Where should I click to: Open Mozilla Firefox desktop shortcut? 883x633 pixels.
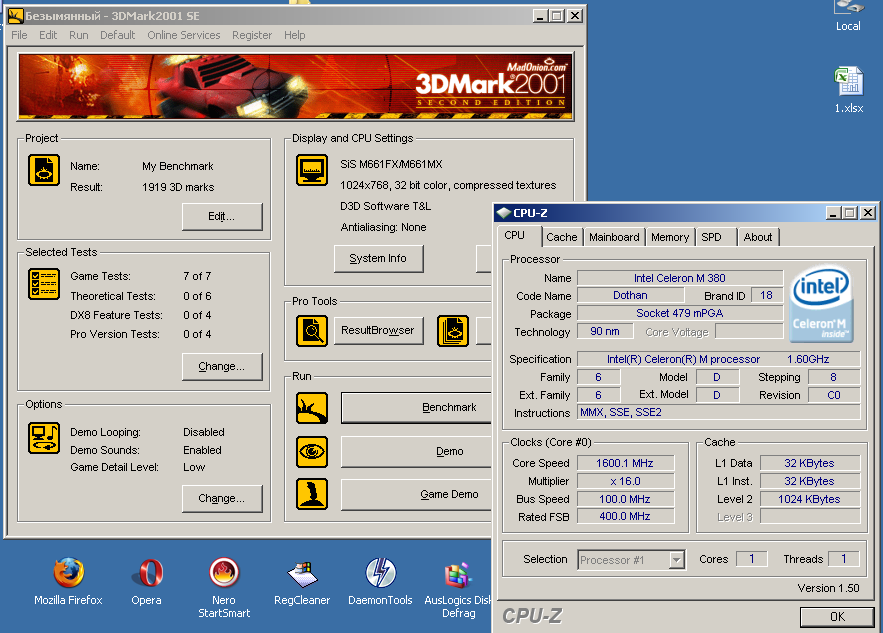(x=68, y=581)
